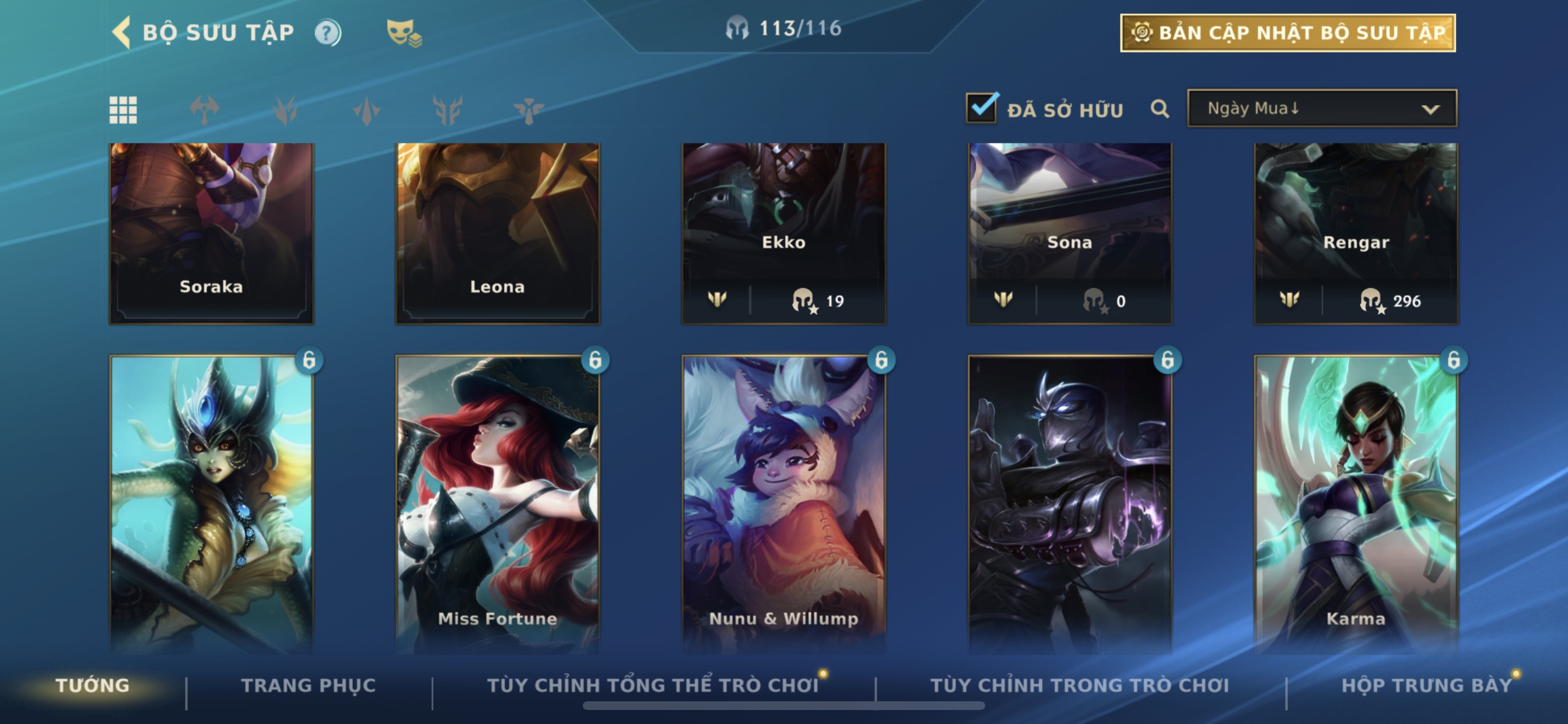Switch to the Trang Phục tab
The width and height of the screenshot is (1568, 724).
pyautogui.click(x=309, y=685)
